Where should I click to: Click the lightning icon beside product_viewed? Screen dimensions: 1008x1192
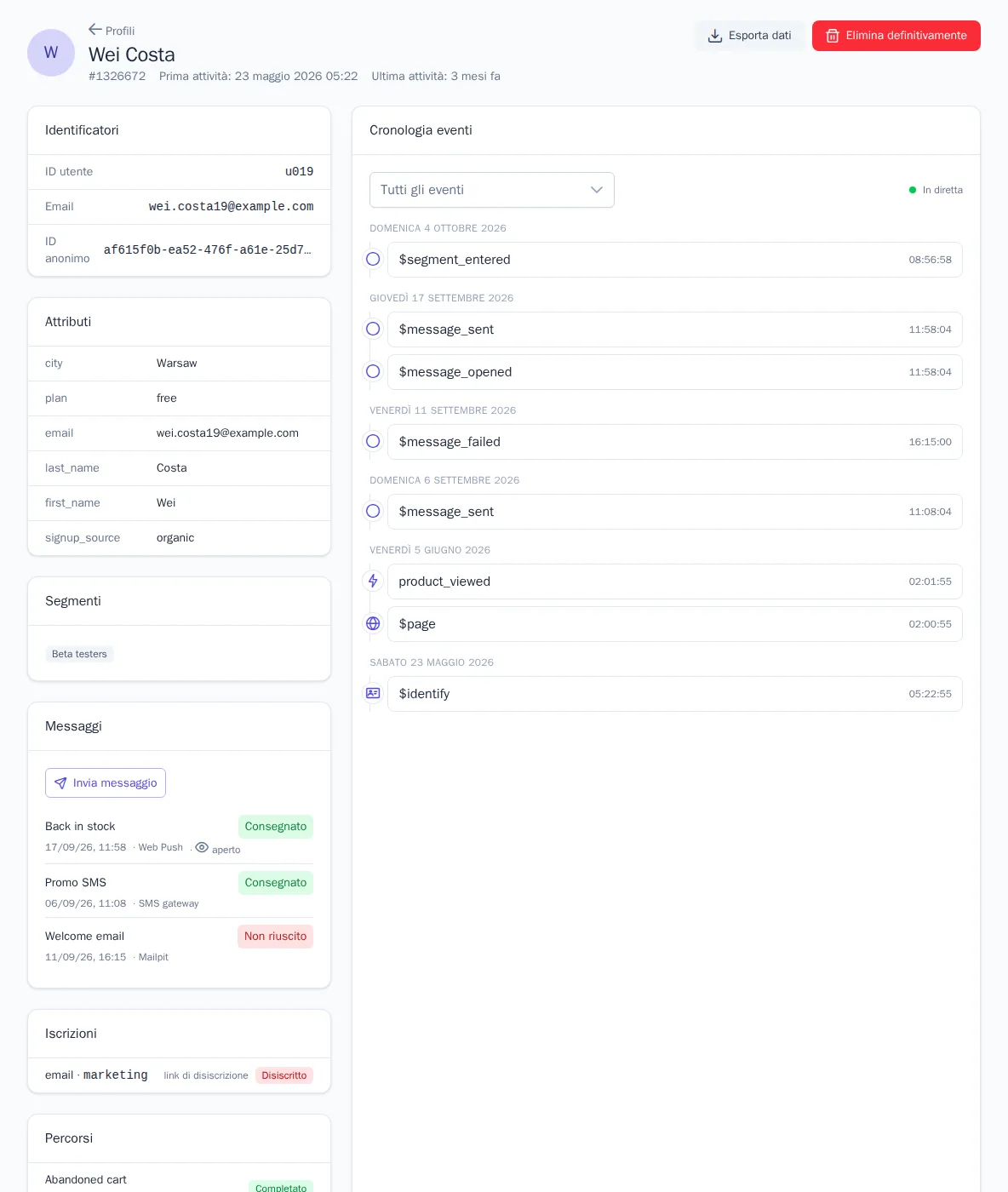pyautogui.click(x=373, y=581)
